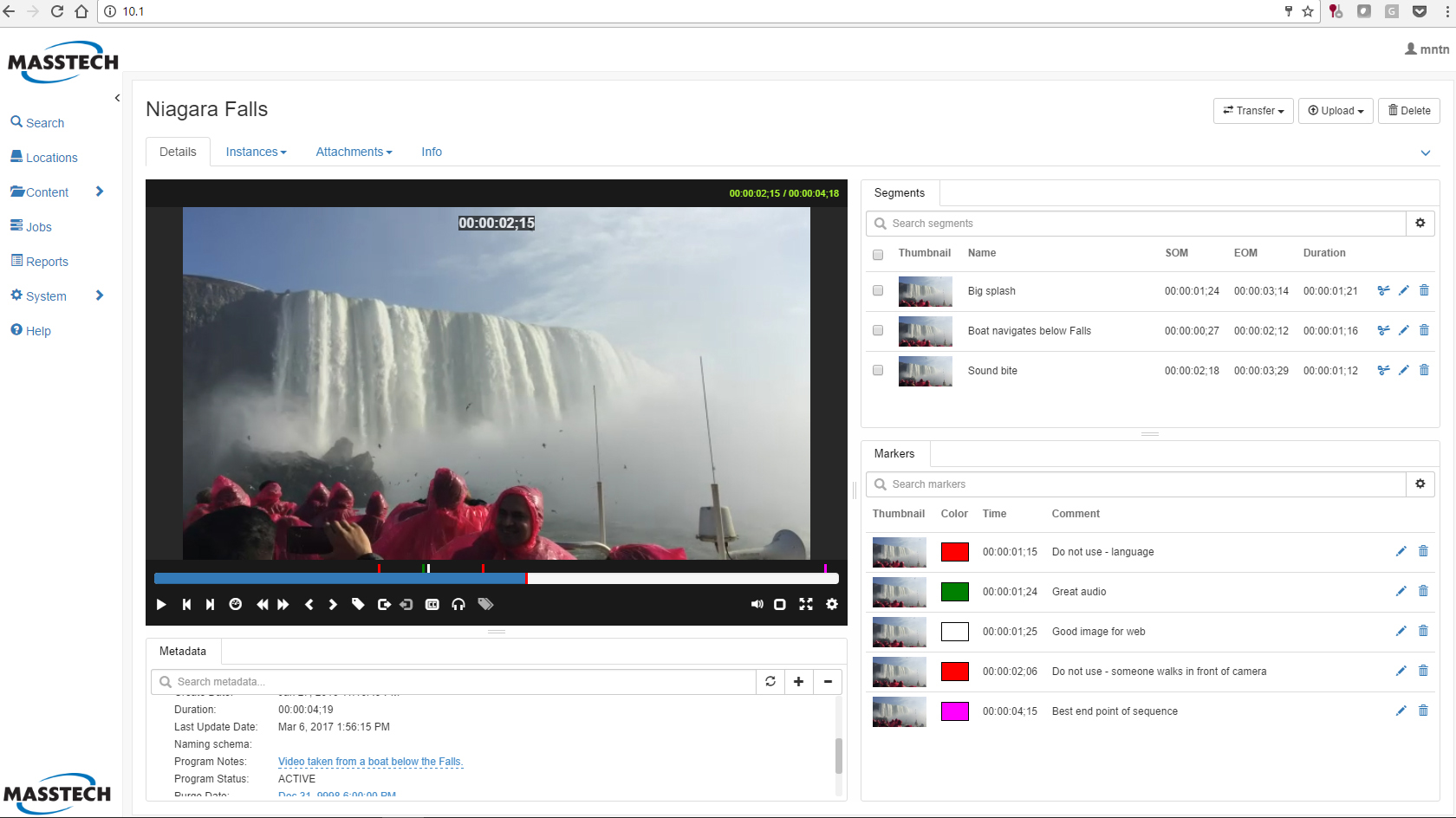Open the Upload dropdown
This screenshot has height=818, width=1456.
click(1336, 111)
